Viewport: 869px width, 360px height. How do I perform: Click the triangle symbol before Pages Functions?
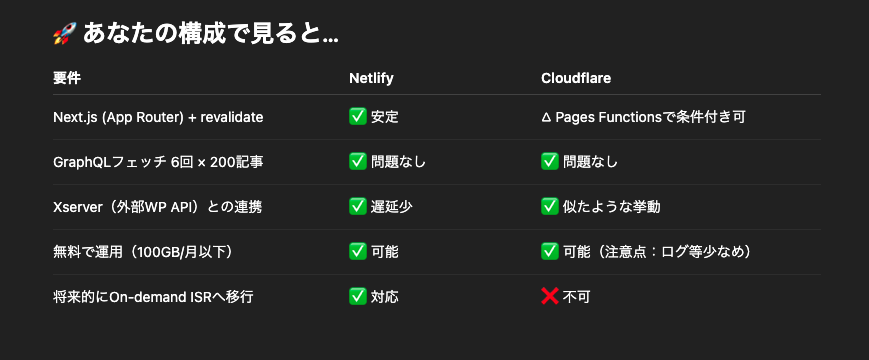coord(546,117)
